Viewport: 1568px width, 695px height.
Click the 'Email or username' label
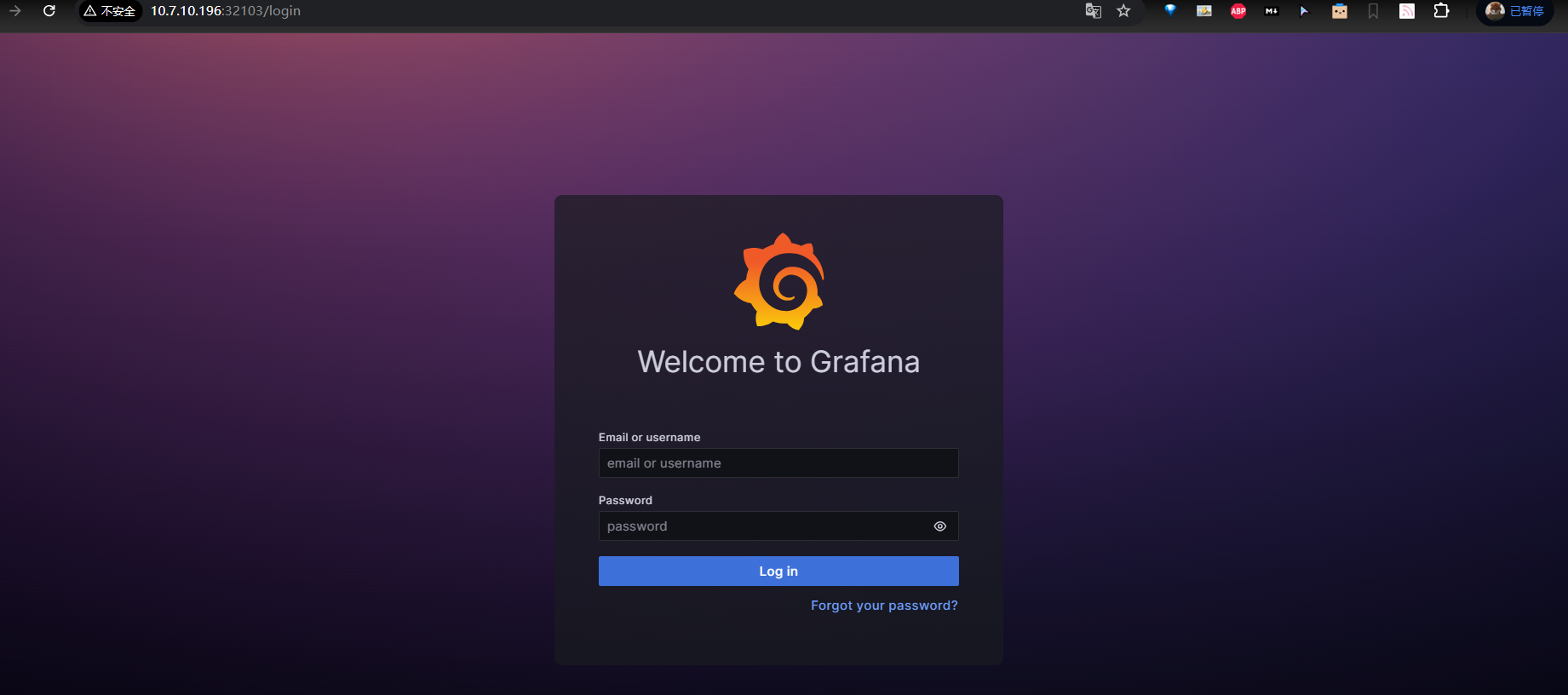click(650, 438)
